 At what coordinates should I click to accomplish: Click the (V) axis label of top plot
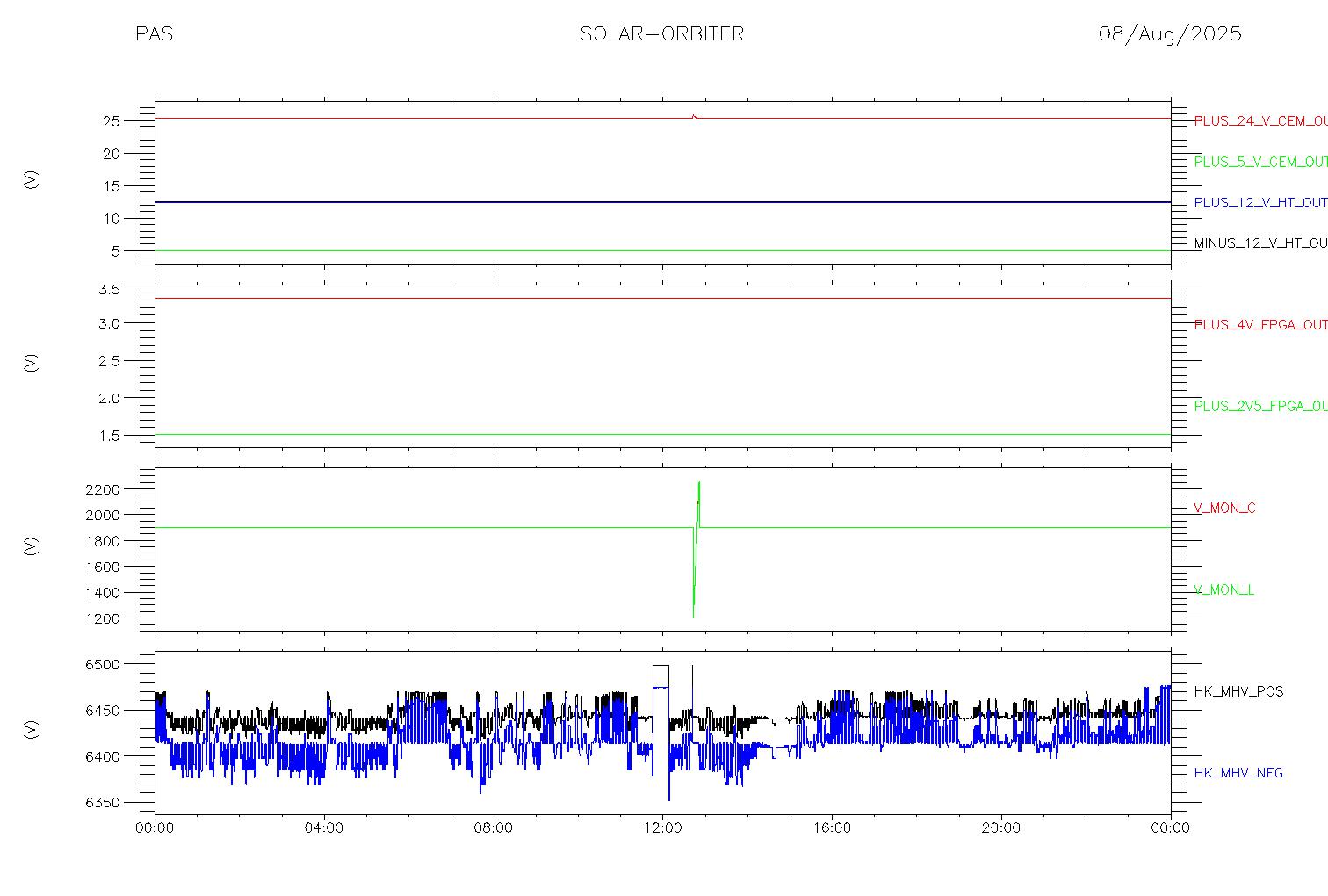click(x=32, y=180)
